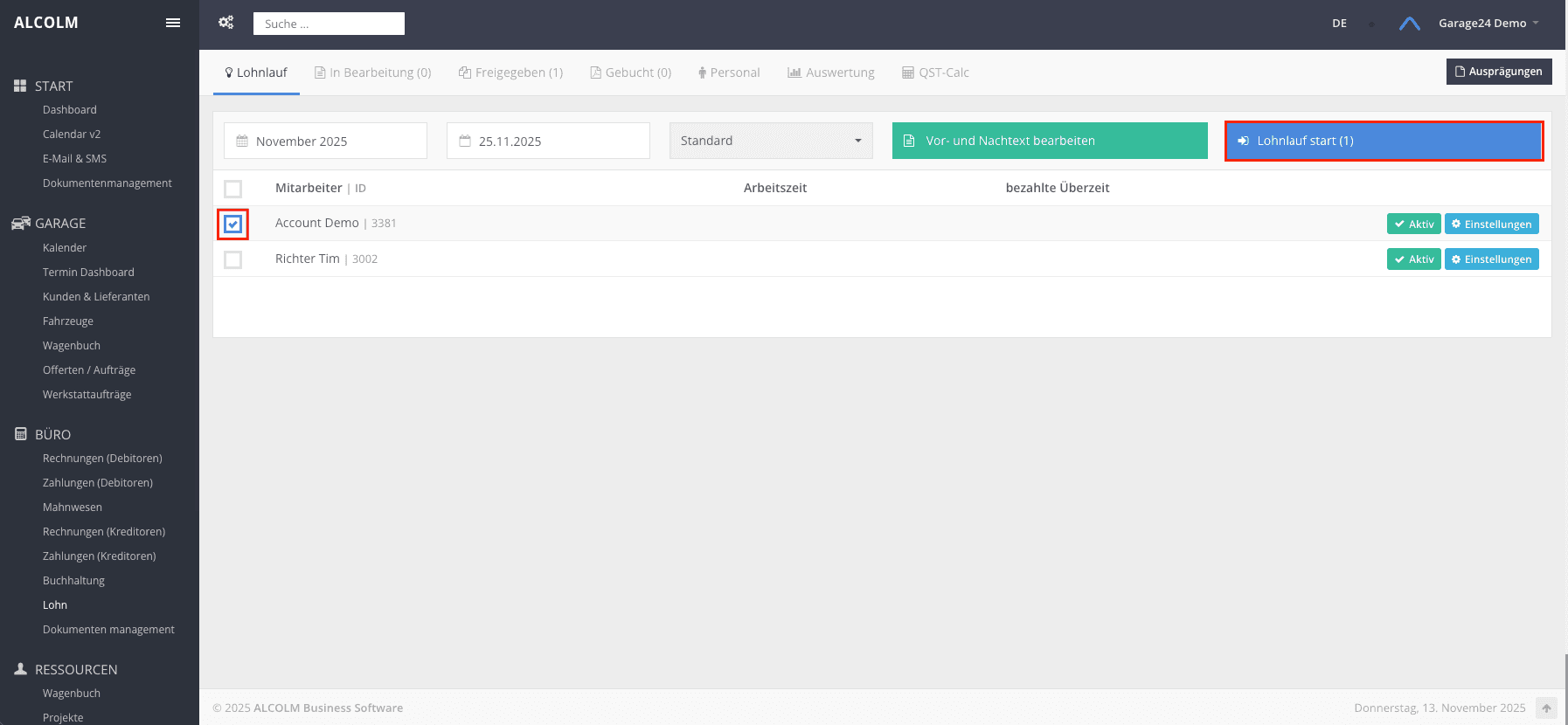Click the blue Alcolm logo icon
Image resolution: width=1568 pixels, height=725 pixels.
(1409, 24)
